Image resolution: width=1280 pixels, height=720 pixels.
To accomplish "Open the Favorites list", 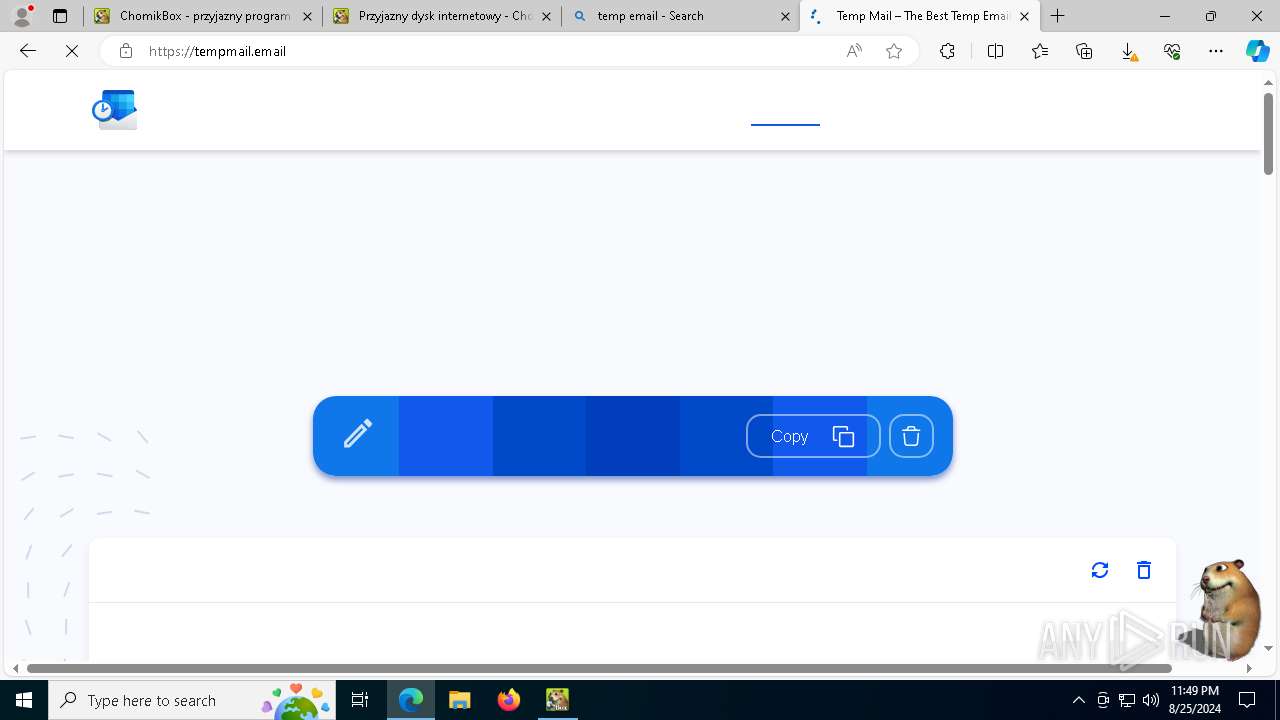I will coord(1040,51).
